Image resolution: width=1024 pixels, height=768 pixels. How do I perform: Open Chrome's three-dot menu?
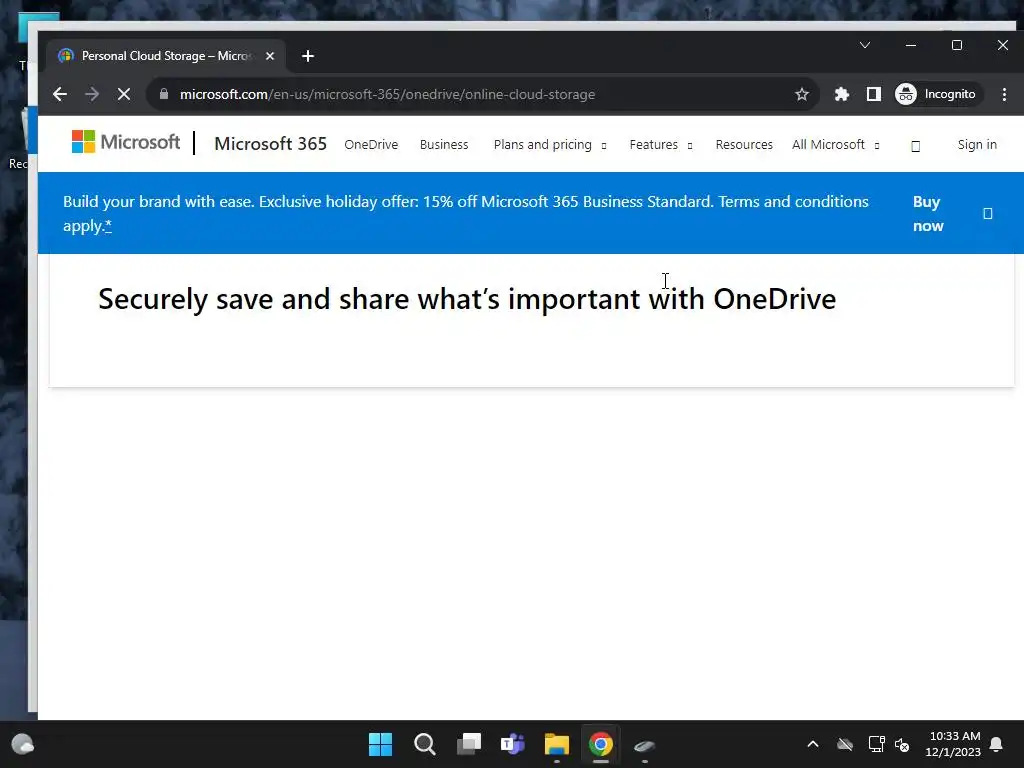1004,95
